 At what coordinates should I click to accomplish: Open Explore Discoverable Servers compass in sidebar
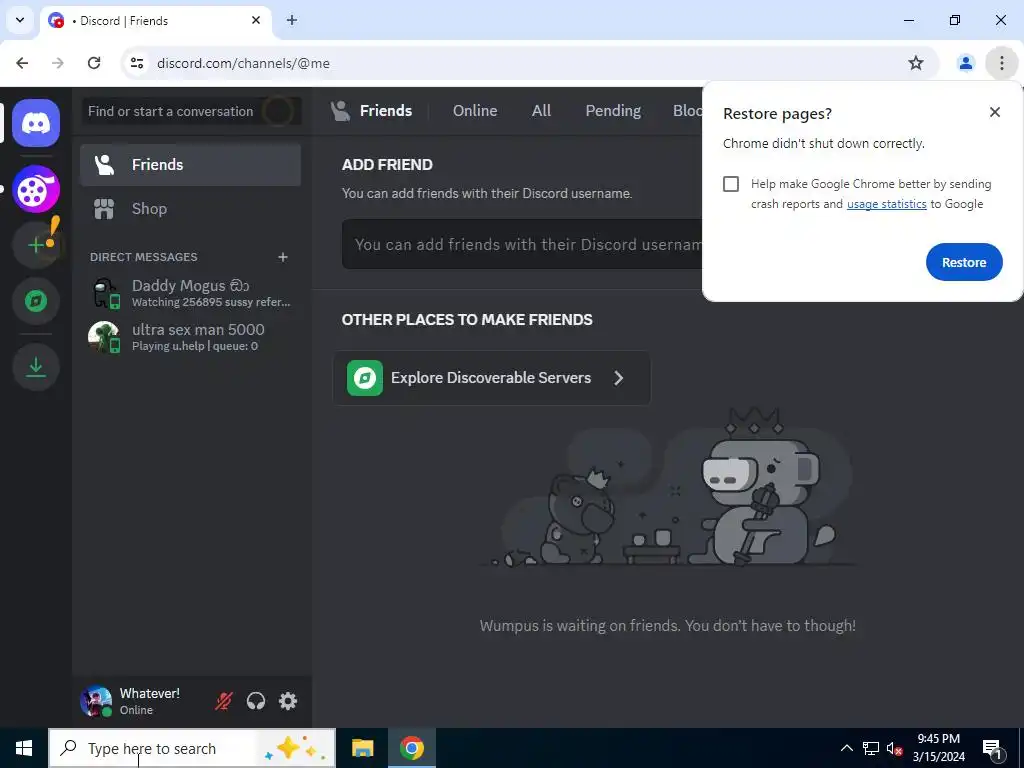coord(36,301)
